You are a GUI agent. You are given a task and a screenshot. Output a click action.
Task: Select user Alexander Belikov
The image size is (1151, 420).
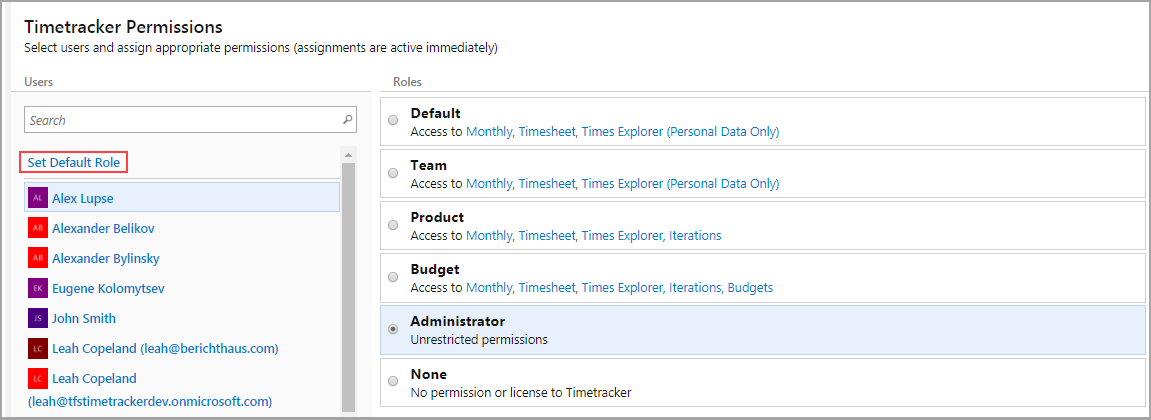103,228
